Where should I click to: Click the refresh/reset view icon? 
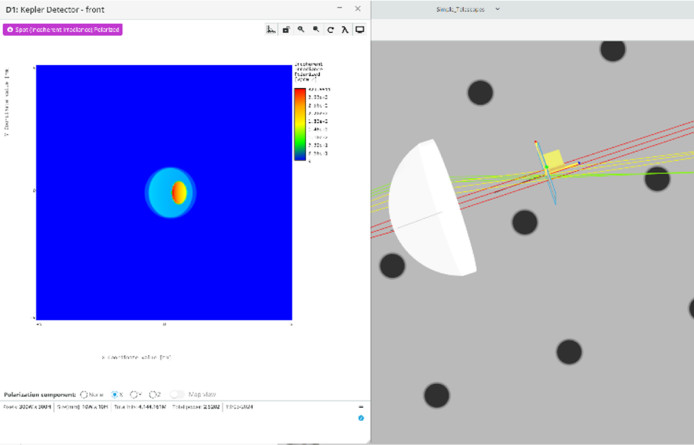point(330,30)
